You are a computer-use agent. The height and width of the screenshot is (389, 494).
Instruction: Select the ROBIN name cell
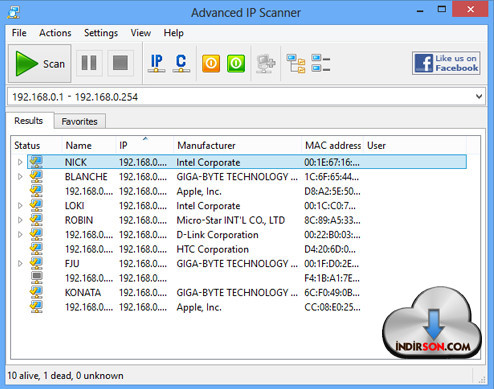79,220
